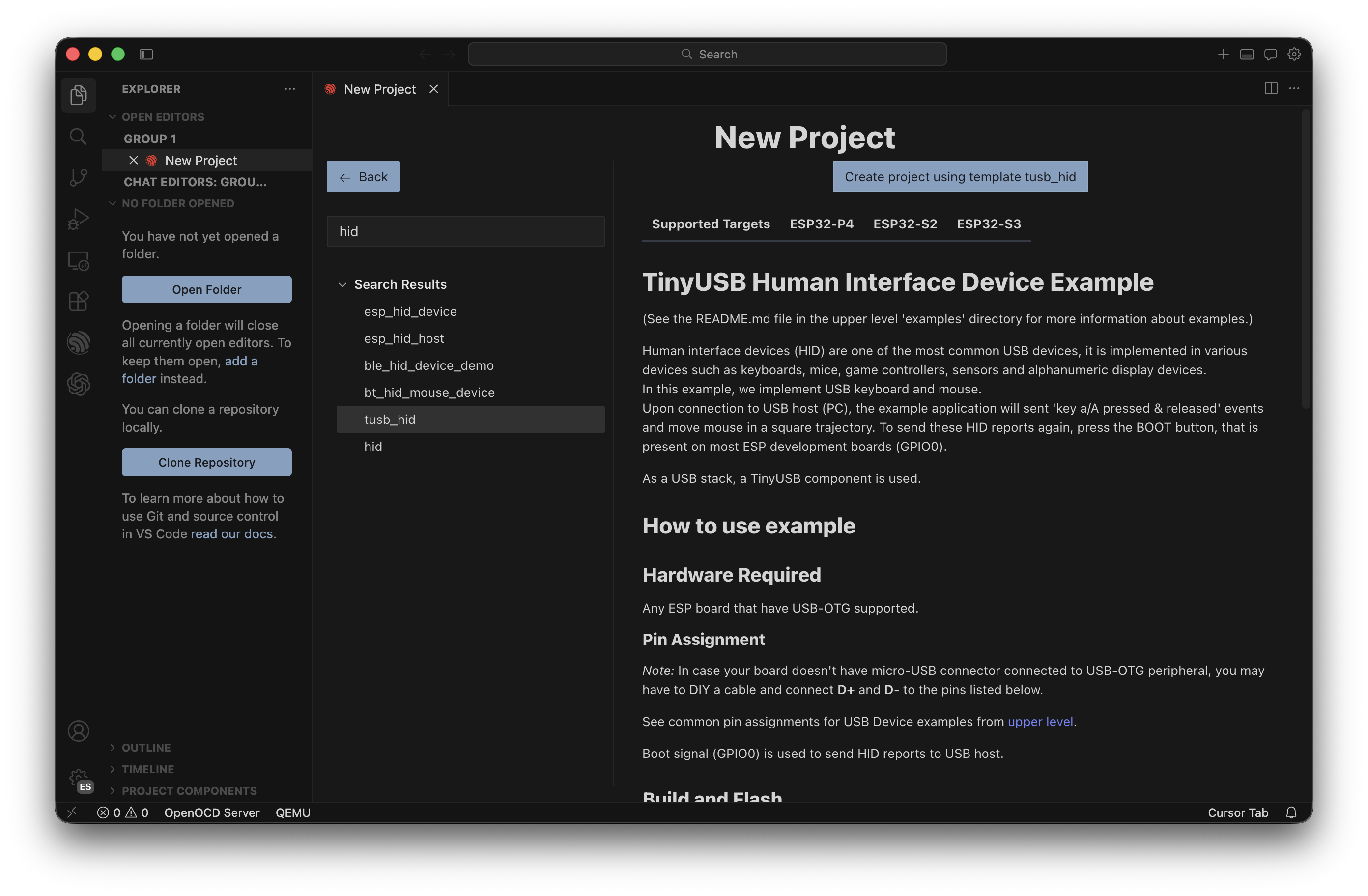Open the Accounts menu icon
The image size is (1368, 896).
pos(78,731)
